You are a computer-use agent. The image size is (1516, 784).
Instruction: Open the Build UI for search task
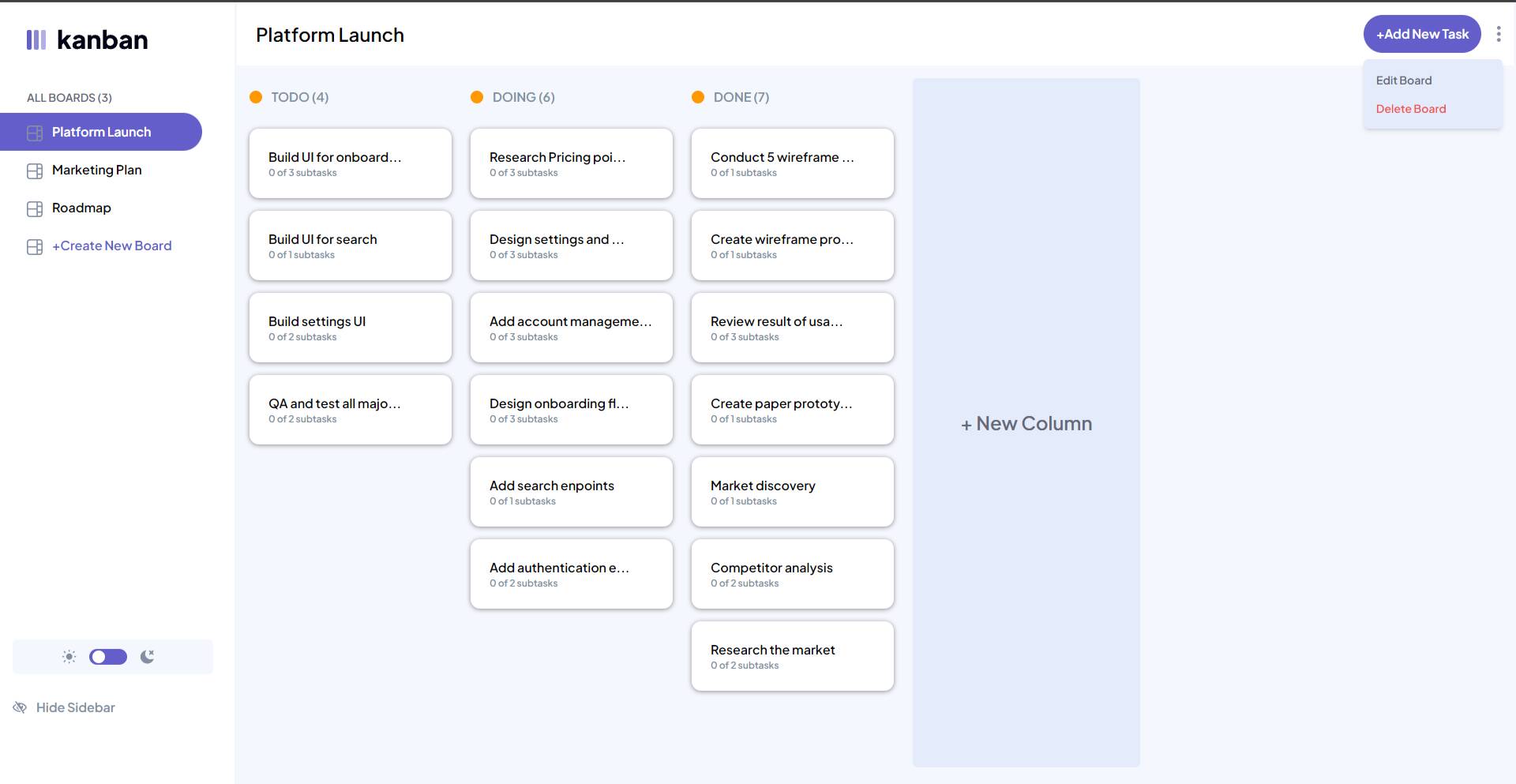click(351, 246)
